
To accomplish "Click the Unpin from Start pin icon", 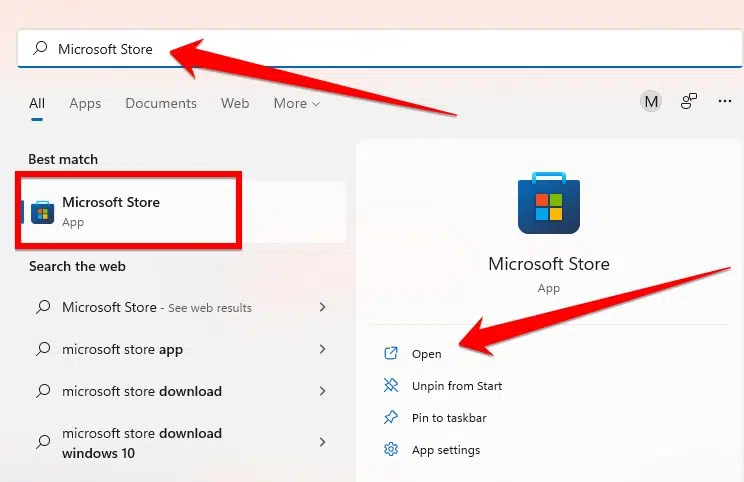I will point(391,385).
